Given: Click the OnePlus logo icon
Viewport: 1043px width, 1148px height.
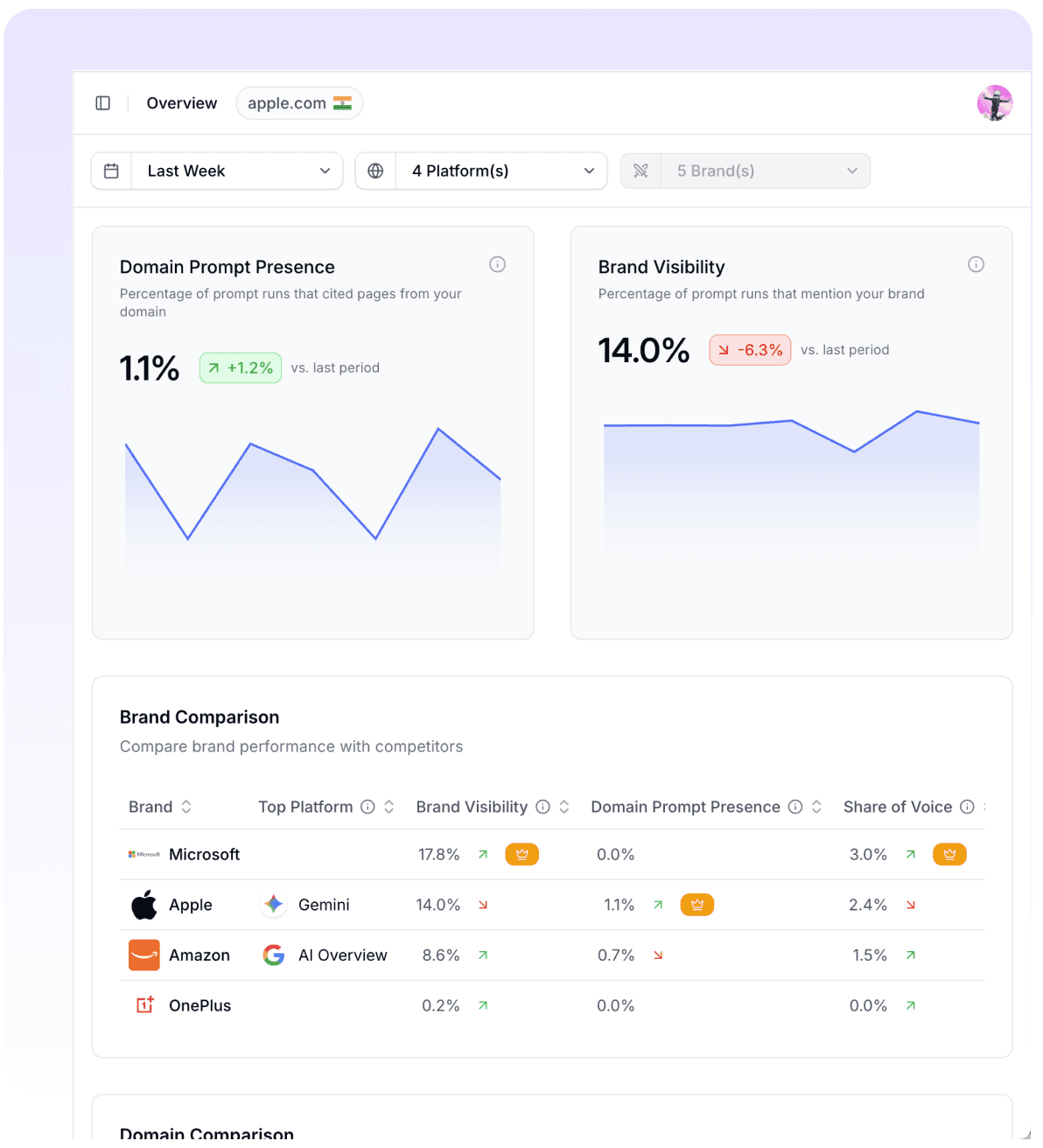Looking at the screenshot, I should (144, 1005).
